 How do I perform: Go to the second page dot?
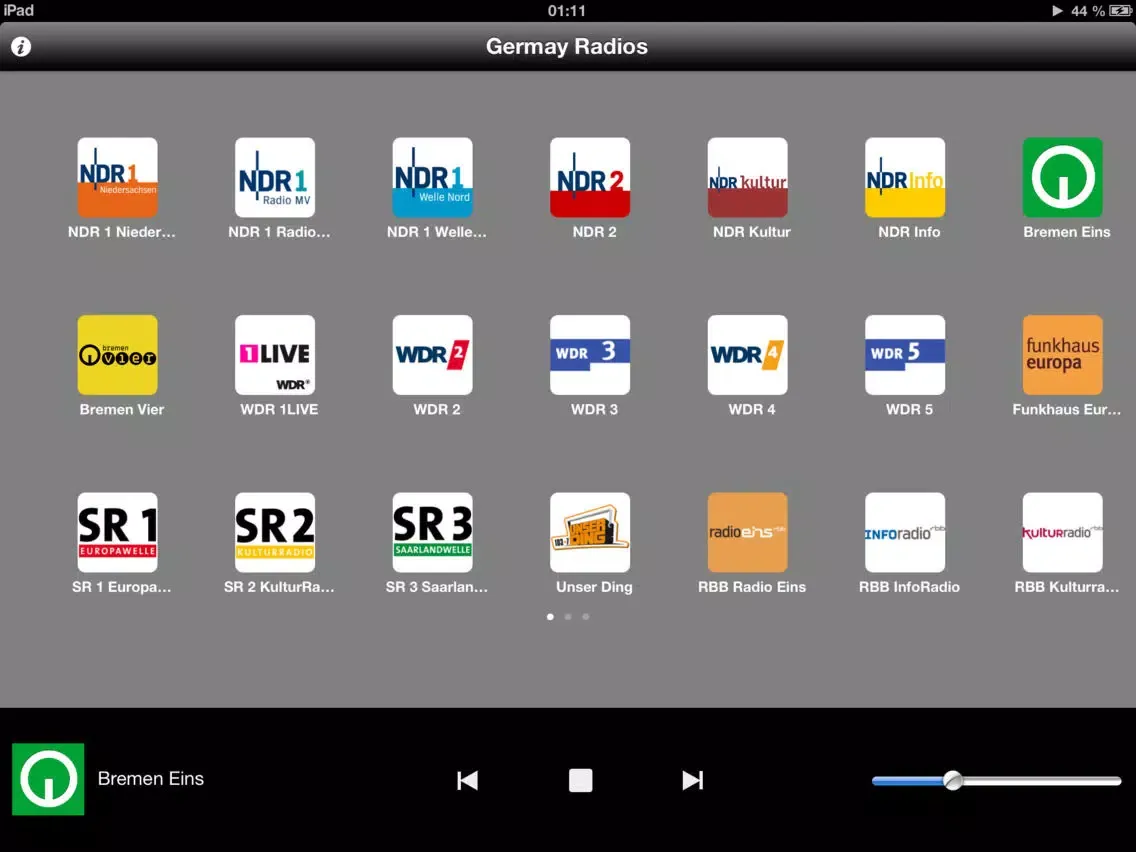[568, 617]
